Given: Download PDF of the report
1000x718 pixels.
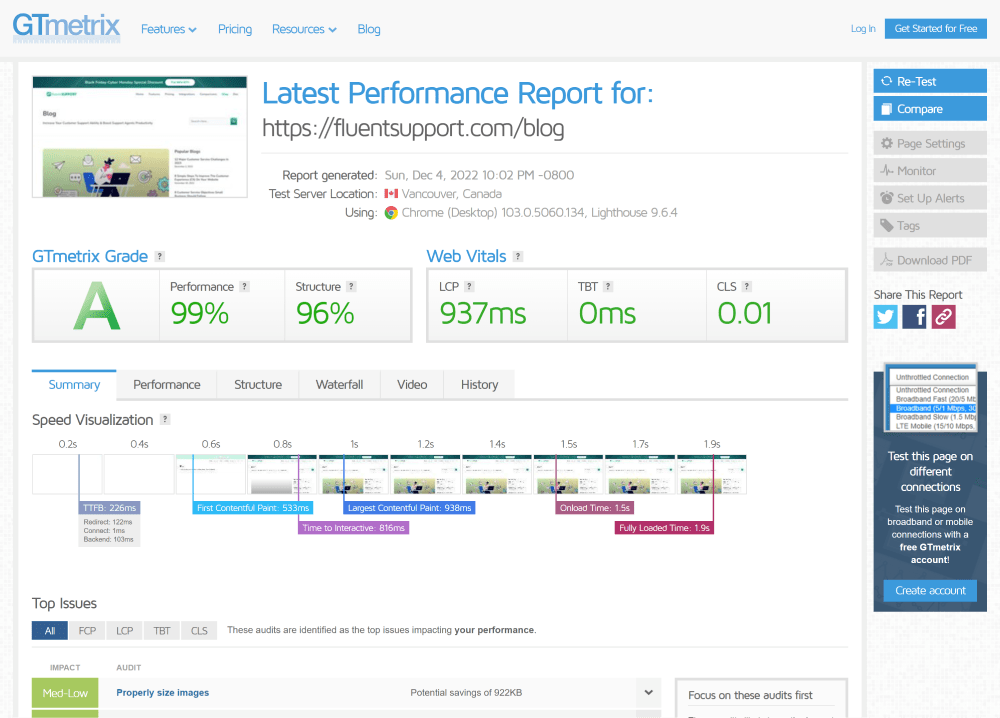Looking at the screenshot, I should coord(930,260).
